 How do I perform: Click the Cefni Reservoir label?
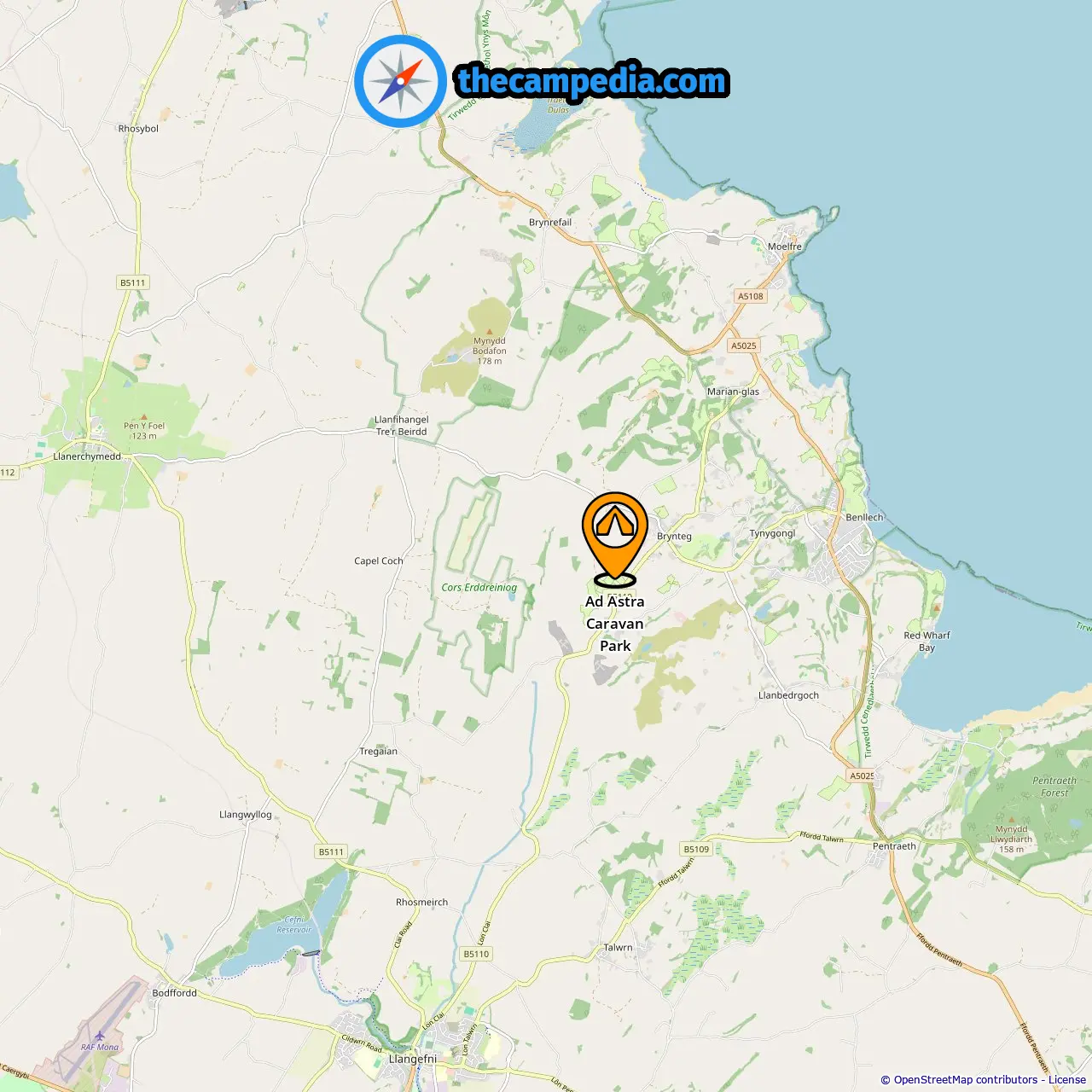(x=294, y=925)
